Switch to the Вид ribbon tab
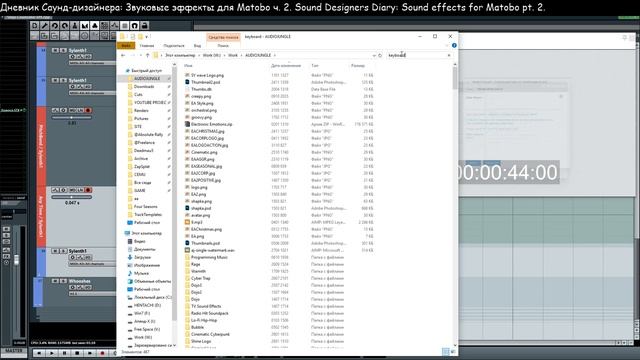This screenshot has height=360, width=640. click(198, 46)
